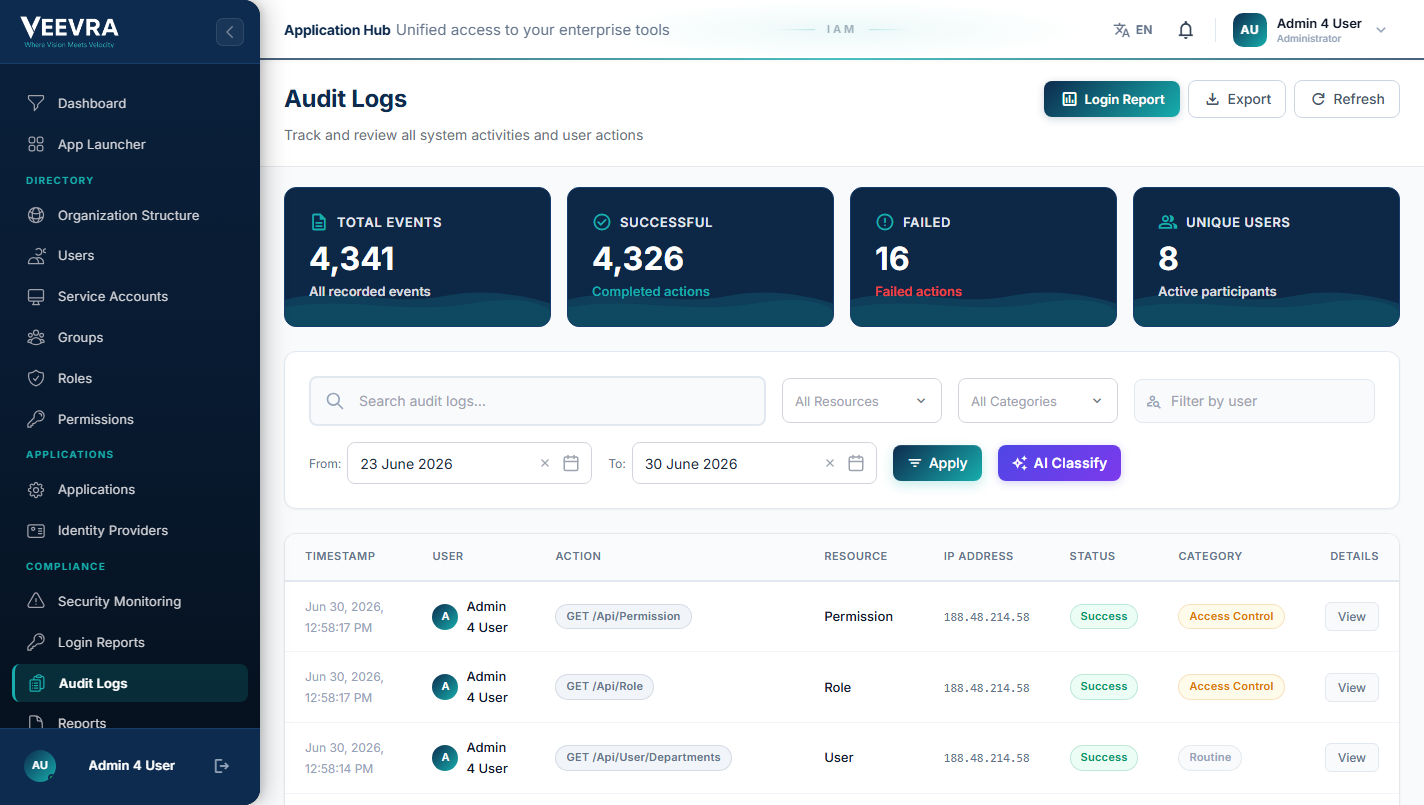Viewport: 1424px width, 805px height.
Task: Click the Groups icon in the sidebar
Action: pos(36,337)
